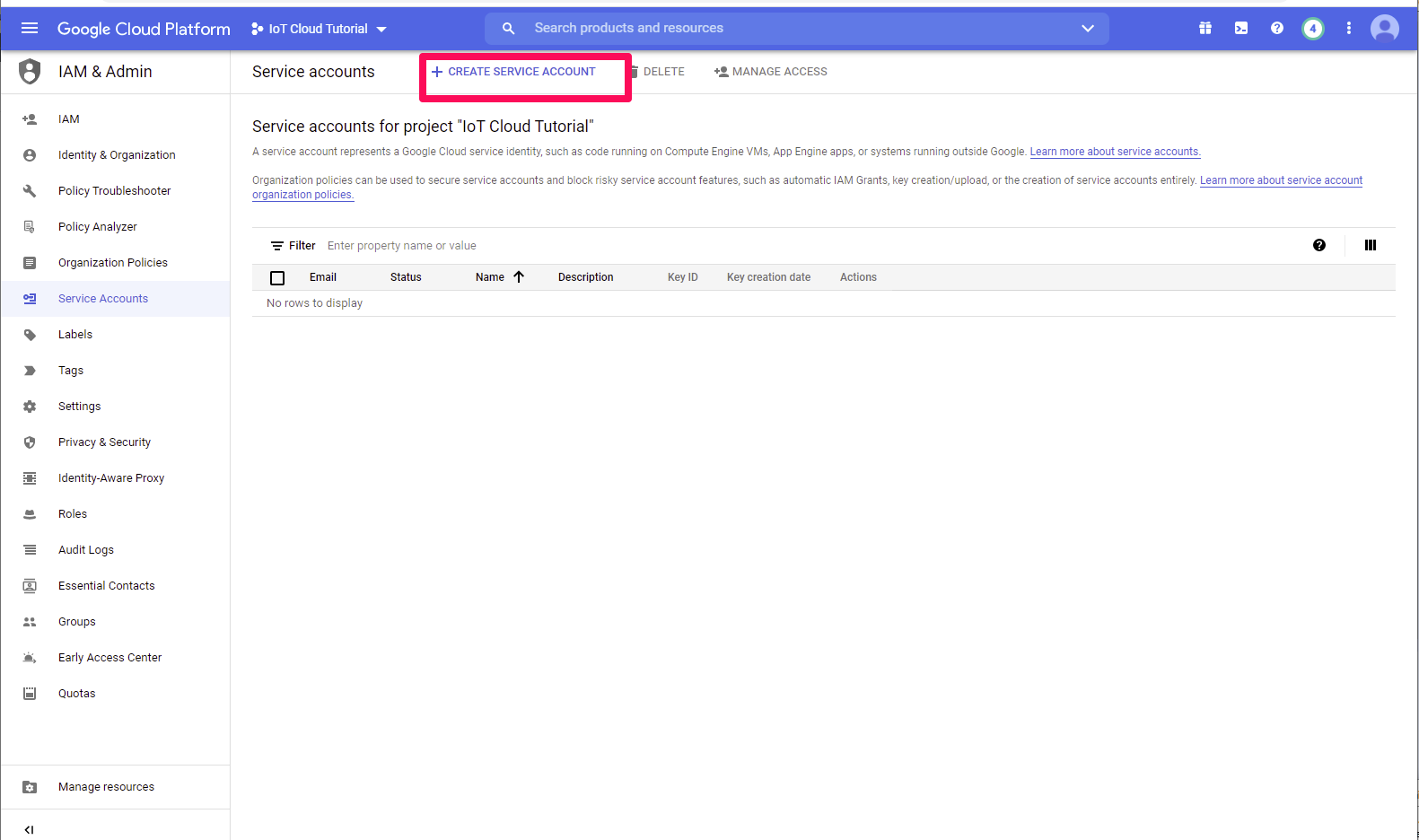Open the IoT Cloud Tutorial project selector
Image resolution: width=1419 pixels, height=840 pixels.
pos(319,29)
